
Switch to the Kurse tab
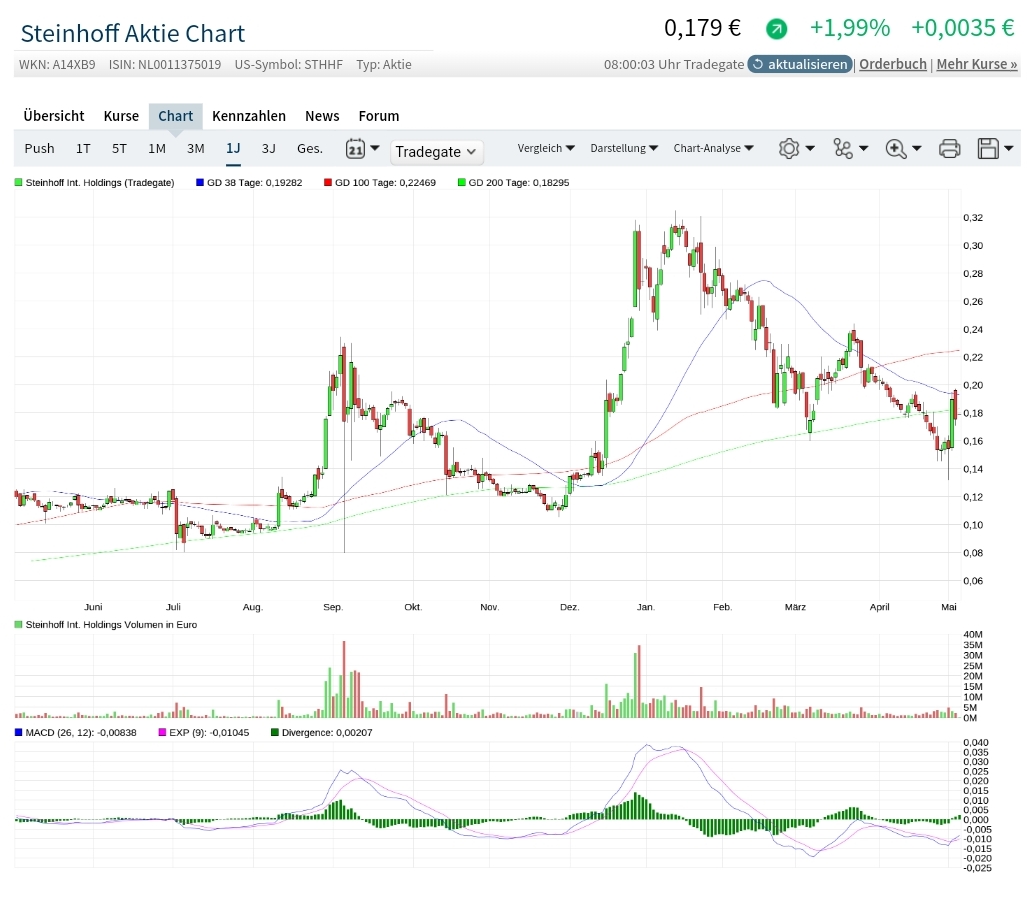121,116
